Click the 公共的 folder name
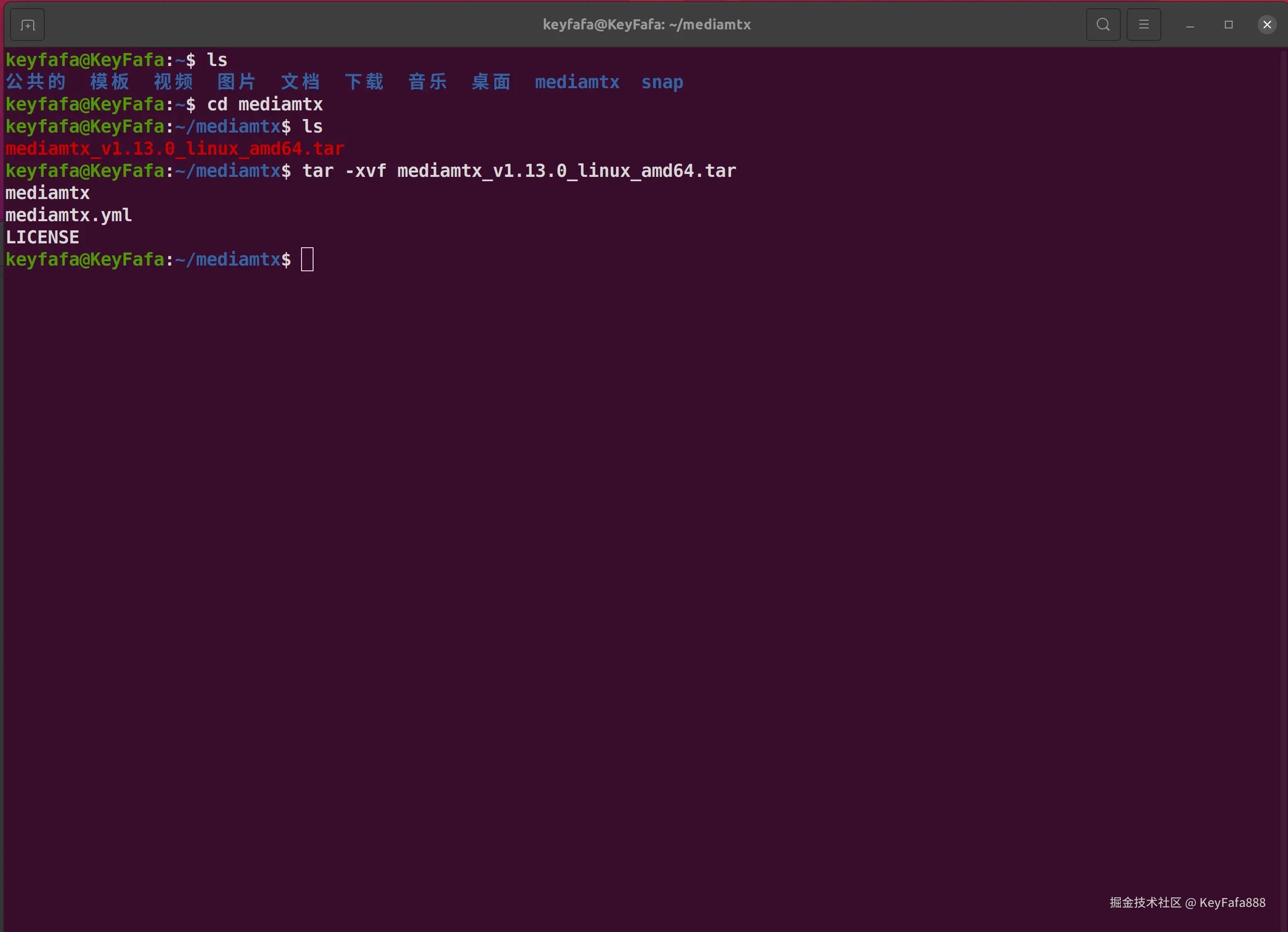The width and height of the screenshot is (1288, 932). 36,82
